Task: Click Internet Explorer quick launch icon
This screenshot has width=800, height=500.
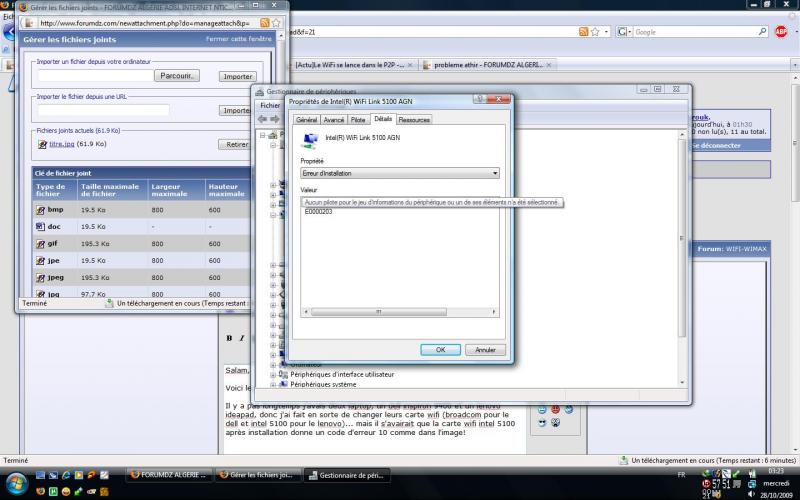Action: pos(66,475)
